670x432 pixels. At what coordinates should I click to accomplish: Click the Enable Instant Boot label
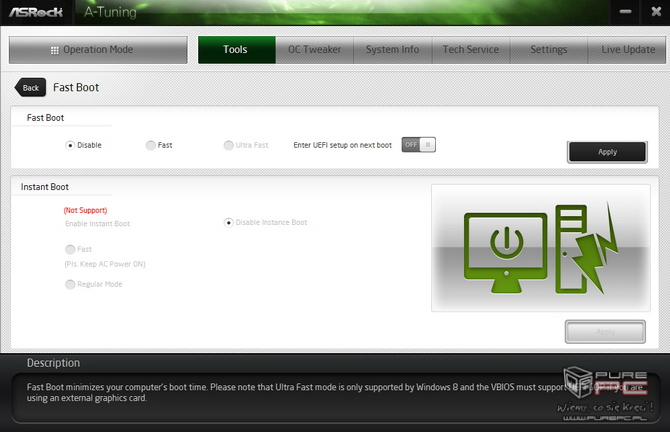[97, 223]
